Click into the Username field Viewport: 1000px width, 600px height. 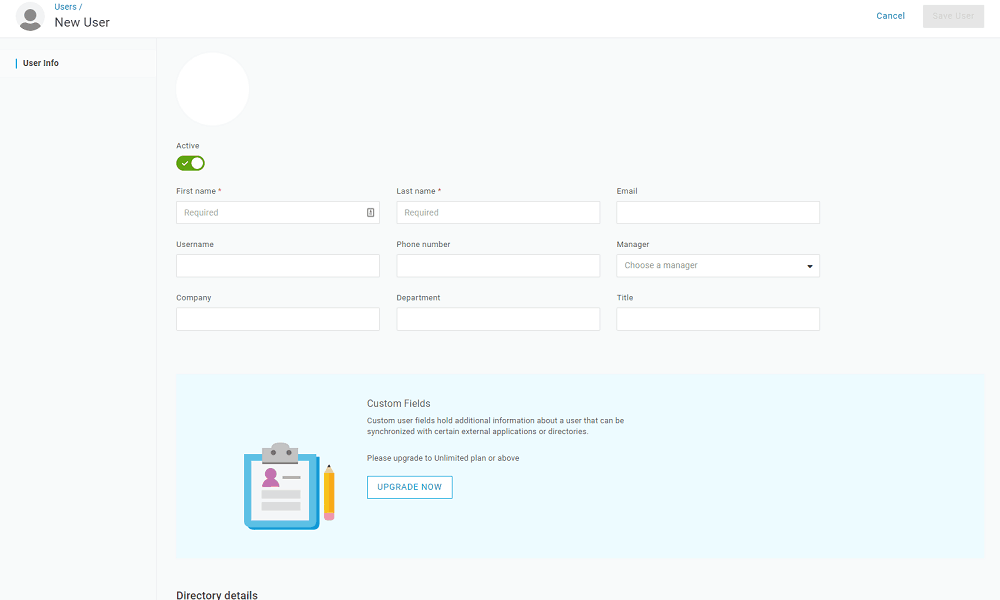[277, 265]
